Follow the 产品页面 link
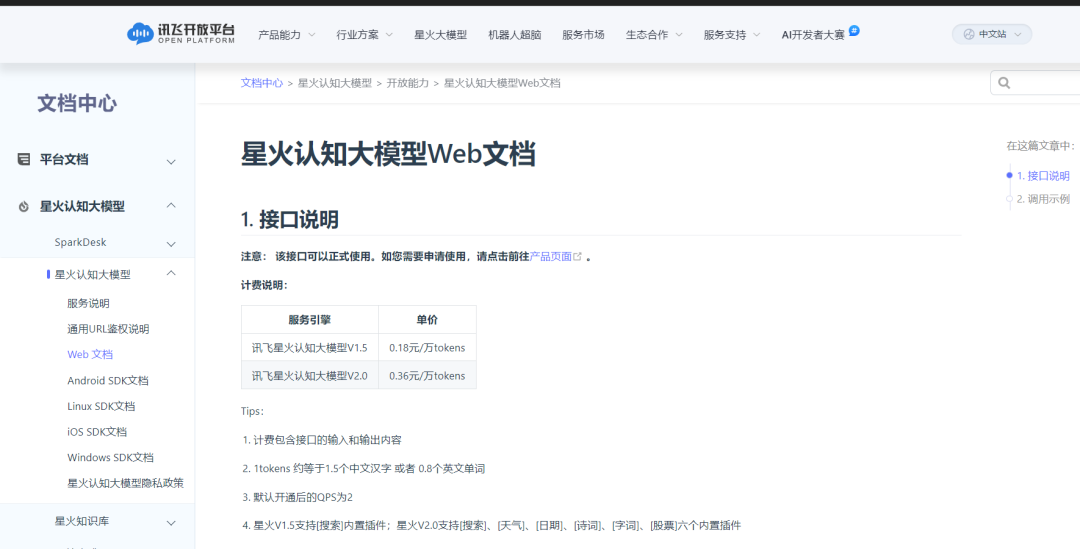Image resolution: width=1080 pixels, height=549 pixels. [550, 256]
